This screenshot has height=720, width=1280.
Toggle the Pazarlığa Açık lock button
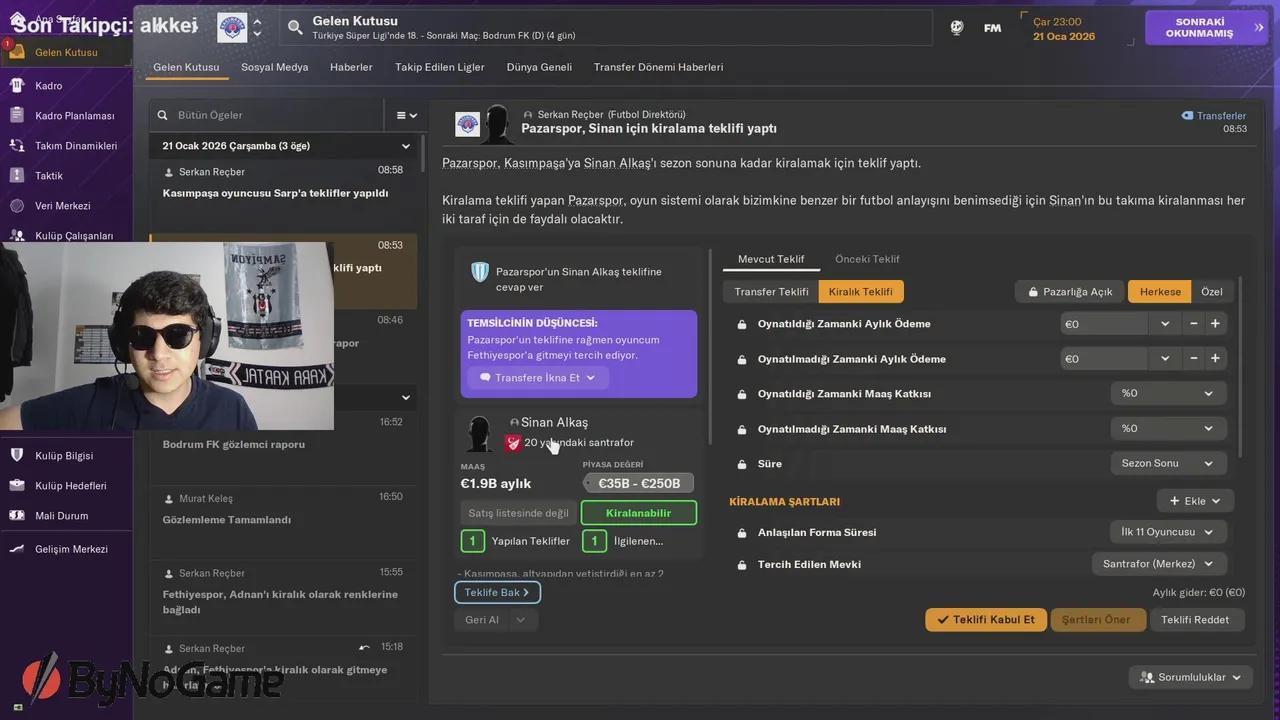pos(1069,292)
